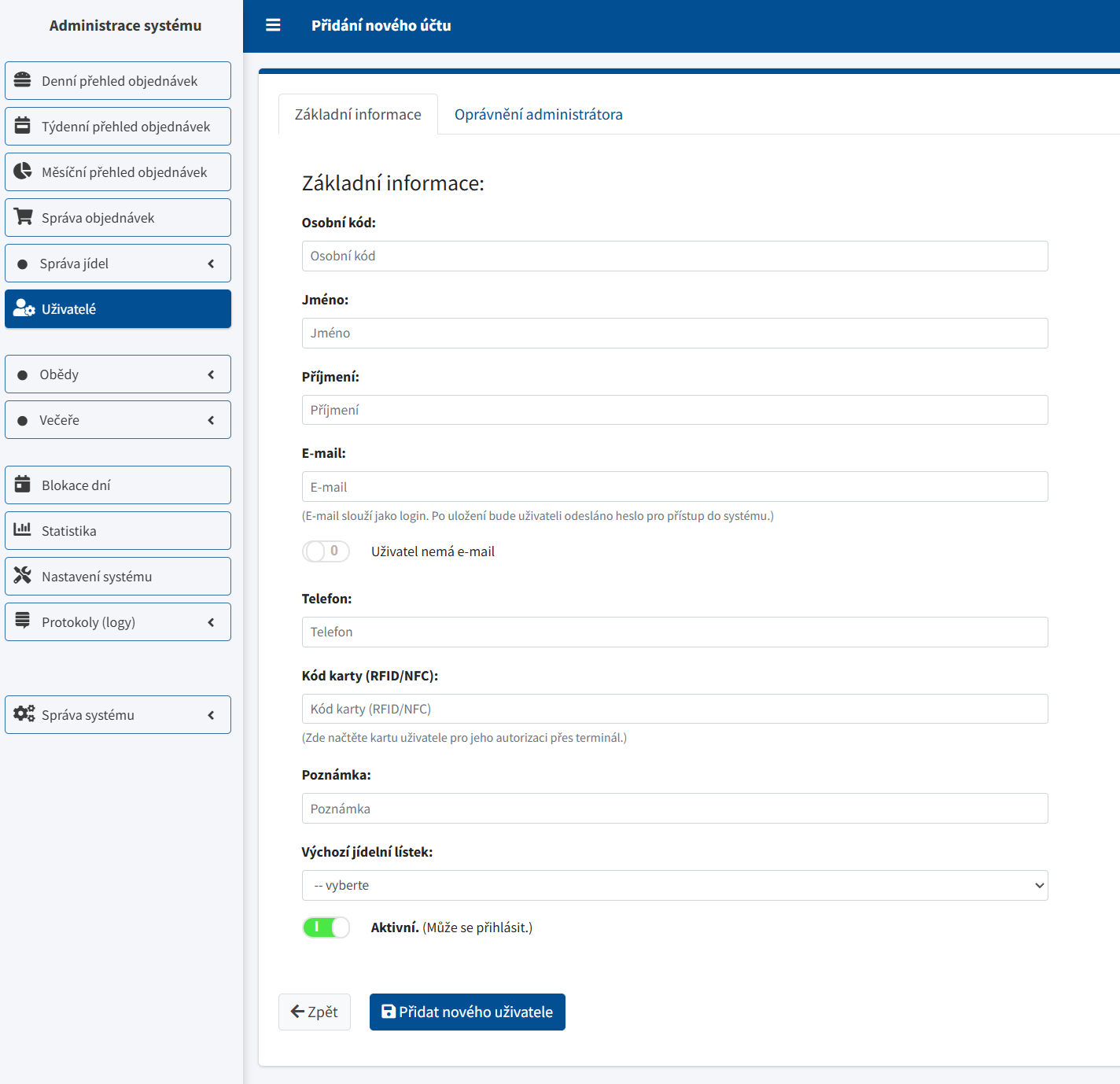
Task: Click the burger icon for Denní přehled objednávek
Action: (x=23, y=80)
